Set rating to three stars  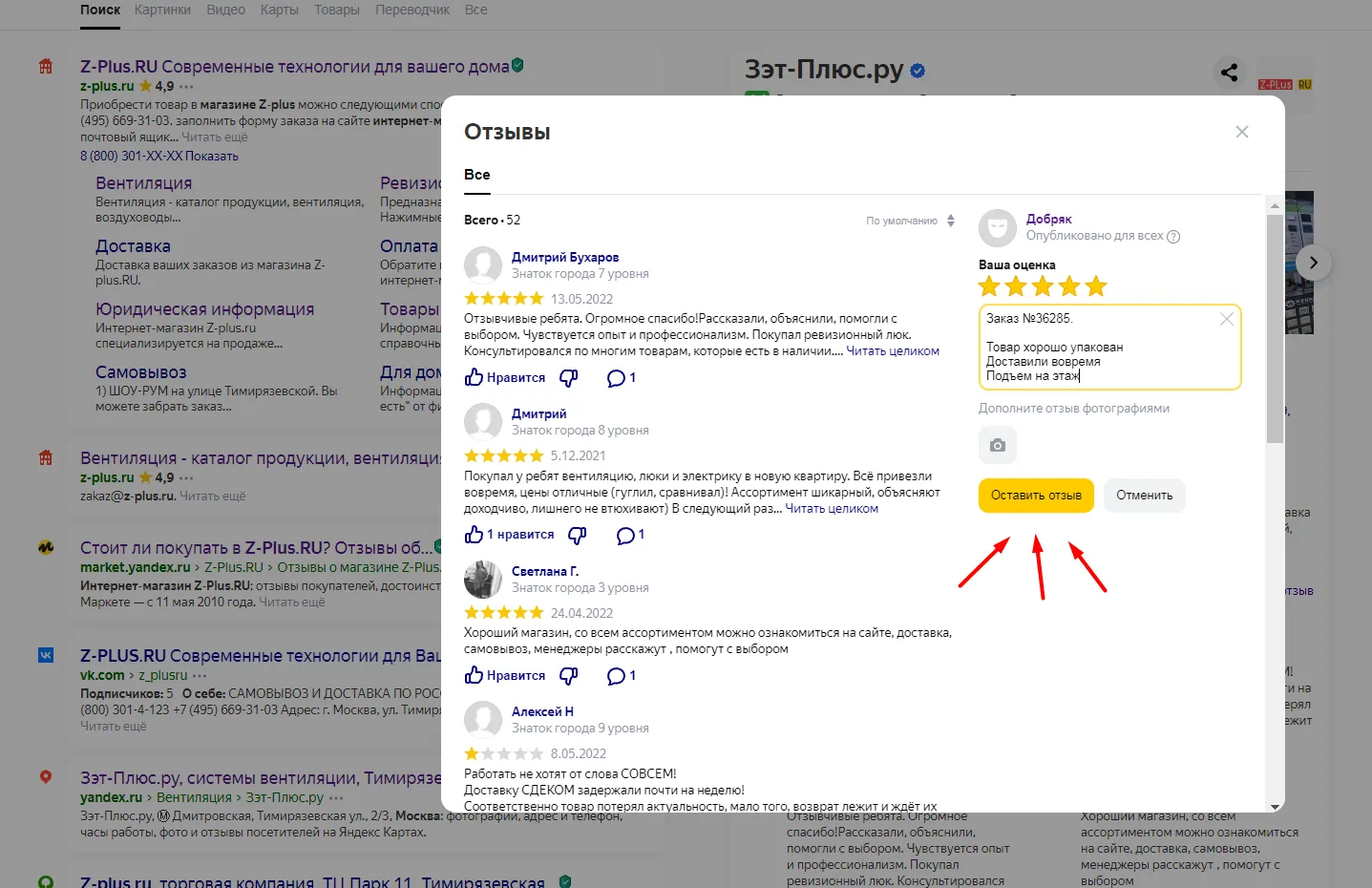pos(1043,285)
